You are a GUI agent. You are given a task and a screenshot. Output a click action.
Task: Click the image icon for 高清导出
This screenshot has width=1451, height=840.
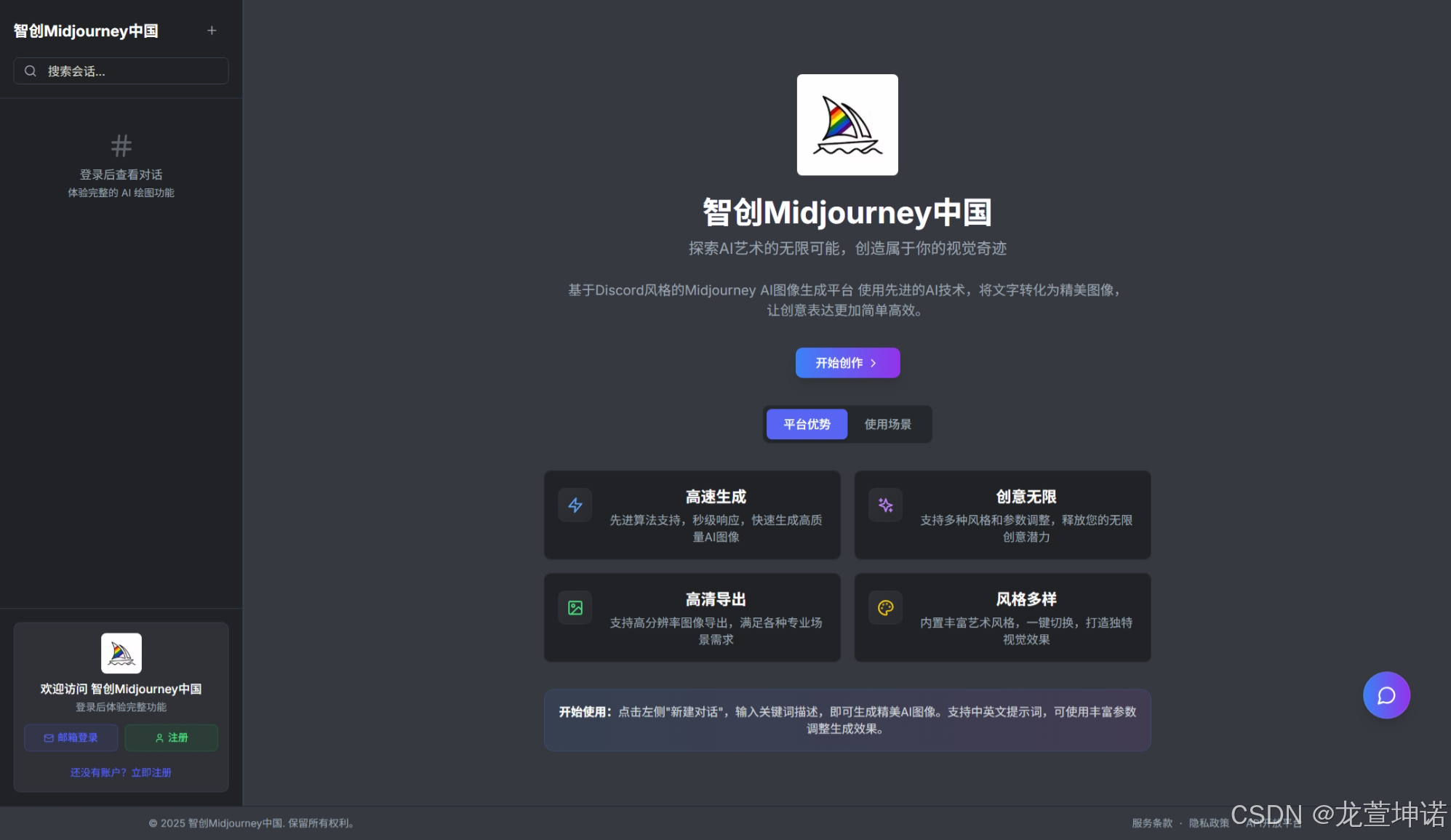pos(575,608)
